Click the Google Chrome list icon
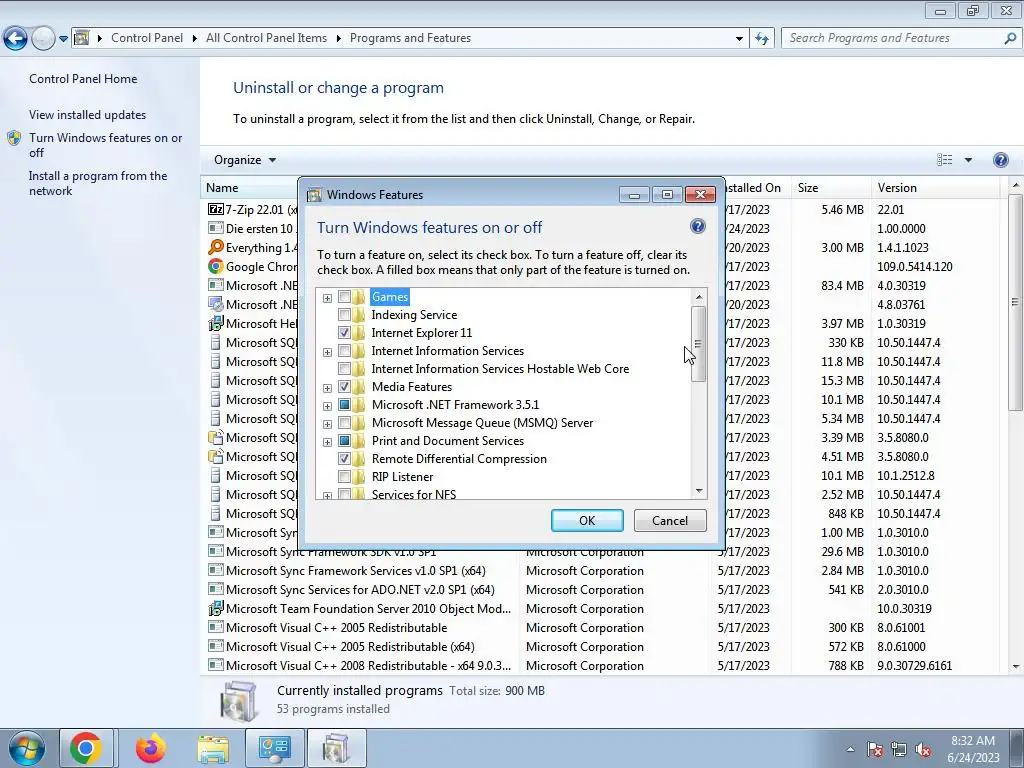The image size is (1024, 768). click(215, 266)
